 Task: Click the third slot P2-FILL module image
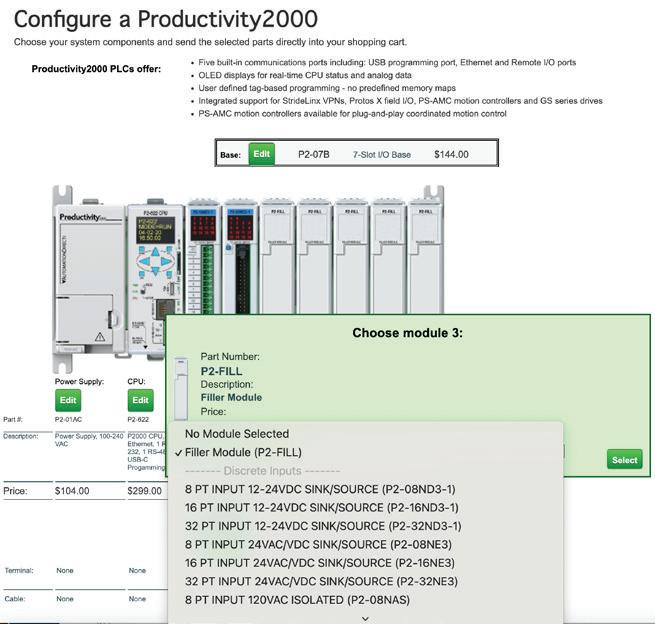point(277,257)
